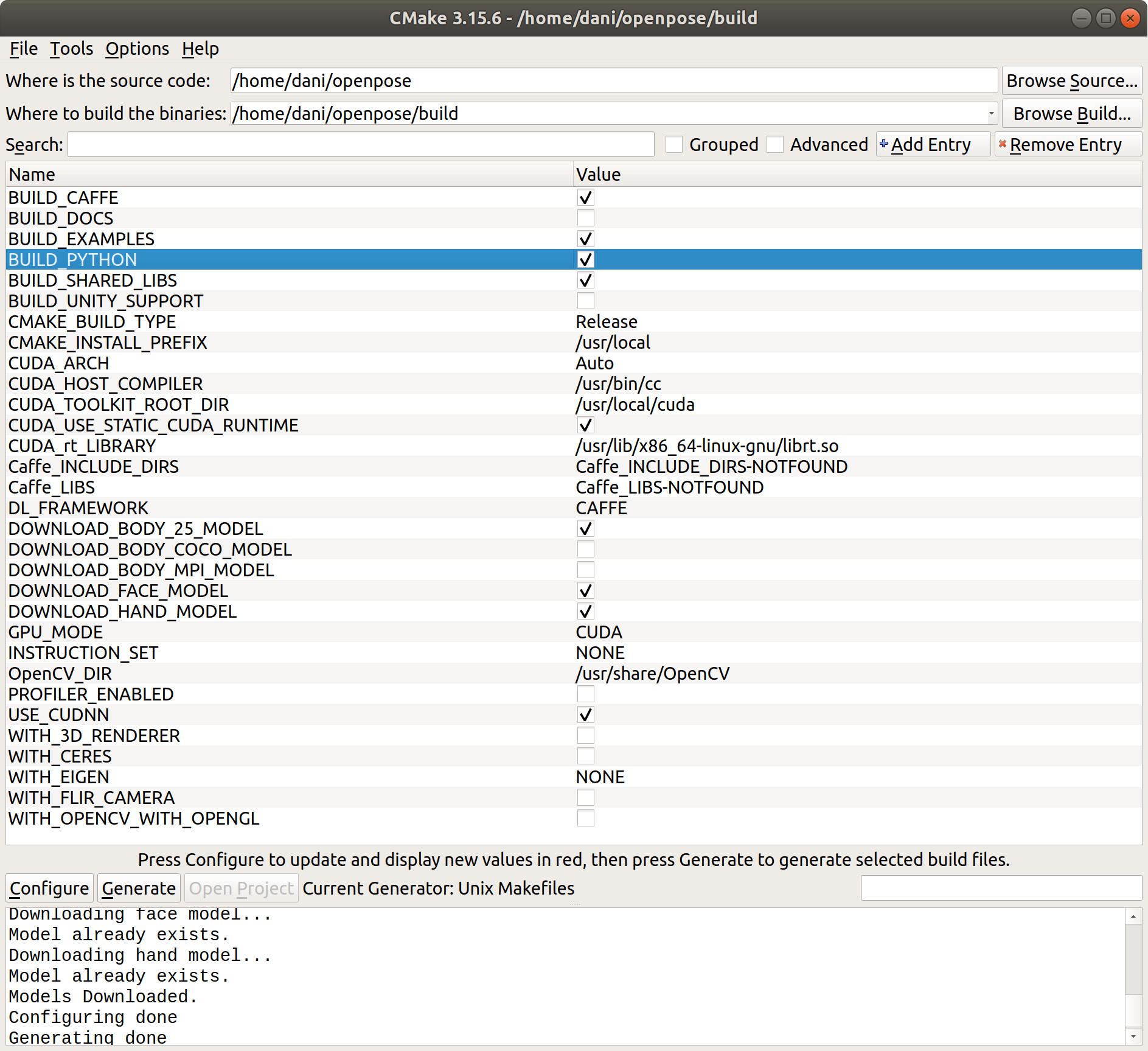This screenshot has height=1051, width=1148.
Task: Close the CMake window
Action: tap(1130, 18)
